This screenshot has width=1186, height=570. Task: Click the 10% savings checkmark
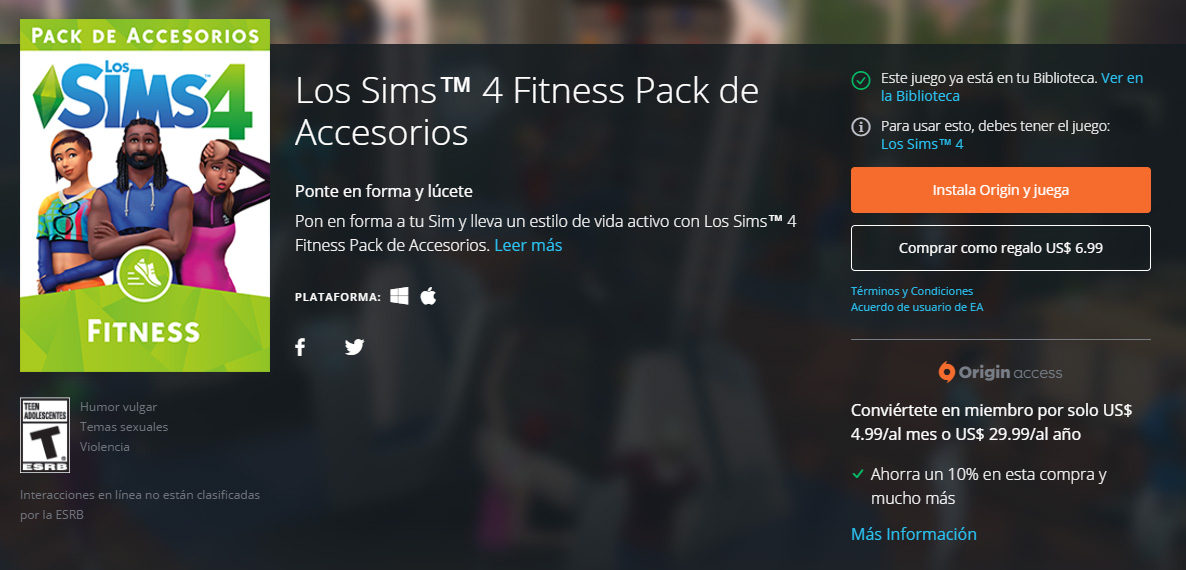(858, 475)
